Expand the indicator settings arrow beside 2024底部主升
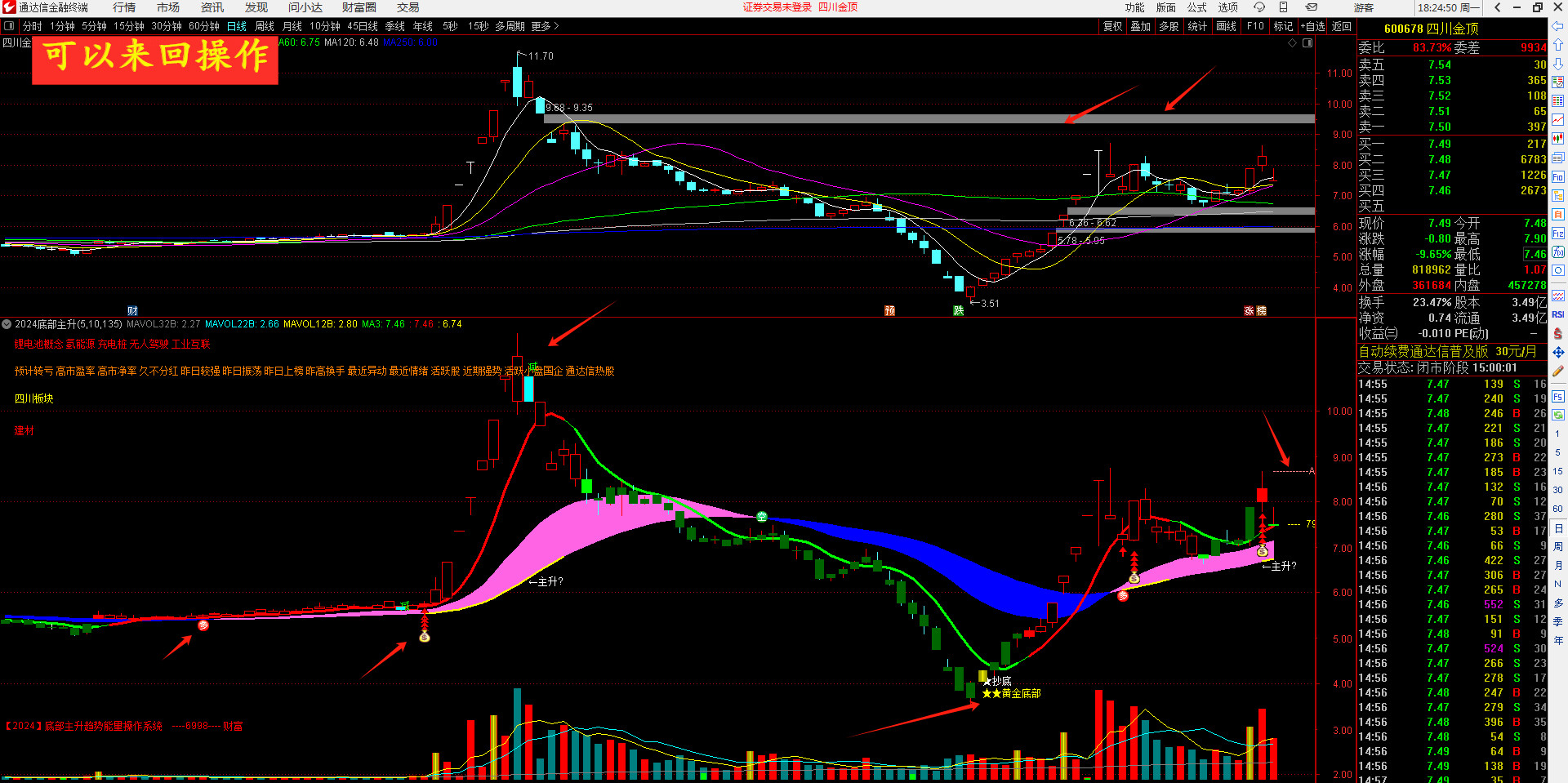This screenshot has height=783, width=1568. point(7,324)
